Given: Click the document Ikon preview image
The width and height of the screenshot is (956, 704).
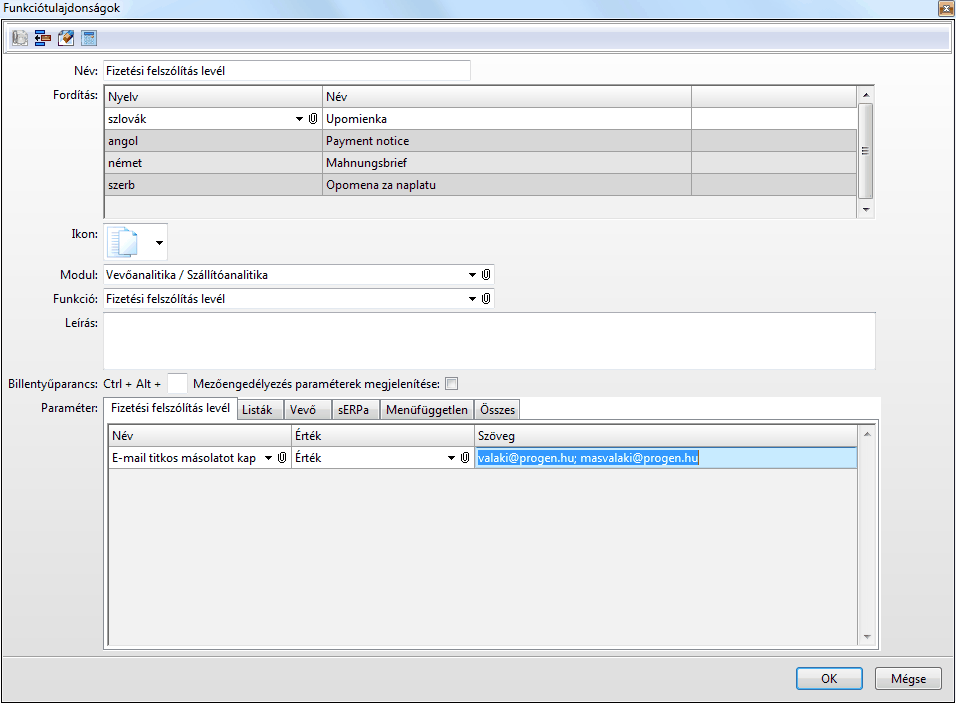Looking at the screenshot, I should point(123,242).
